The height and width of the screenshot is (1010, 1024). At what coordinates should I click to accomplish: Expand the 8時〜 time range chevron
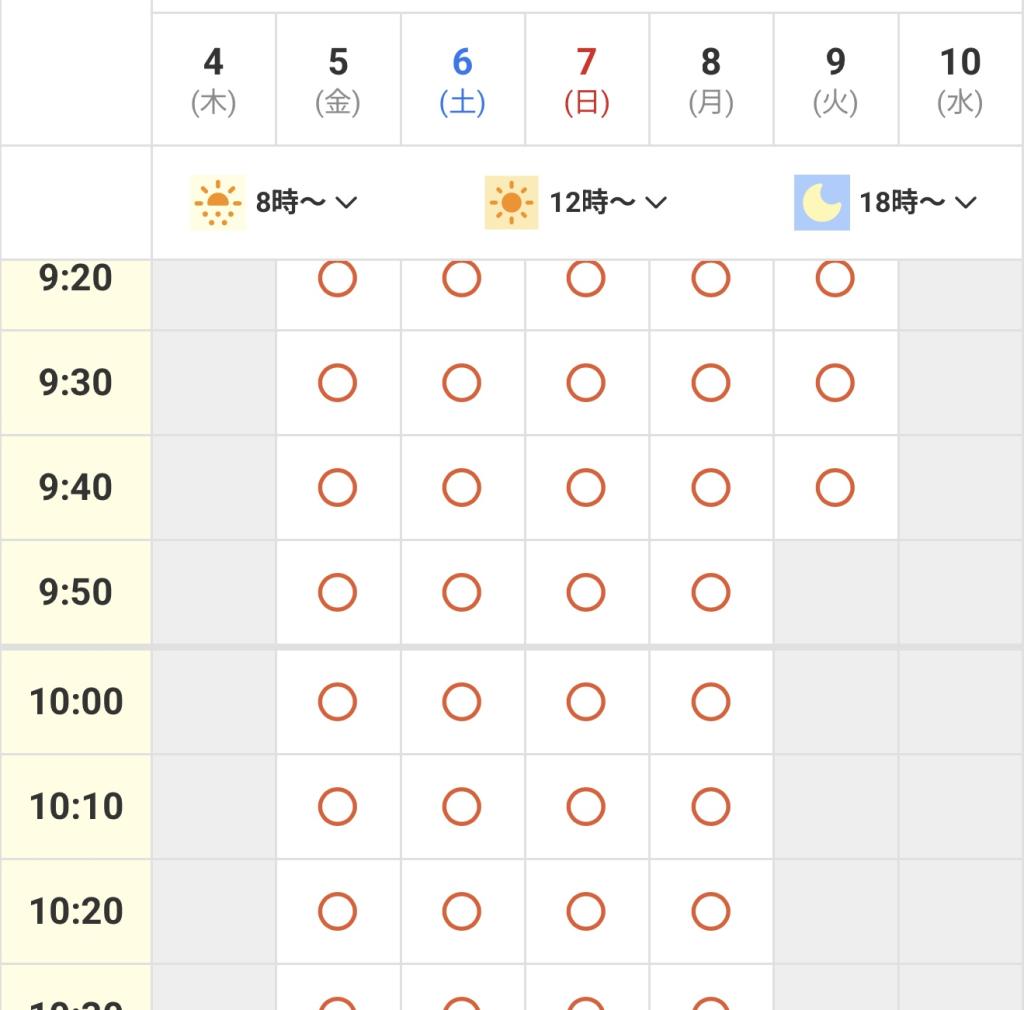click(346, 202)
